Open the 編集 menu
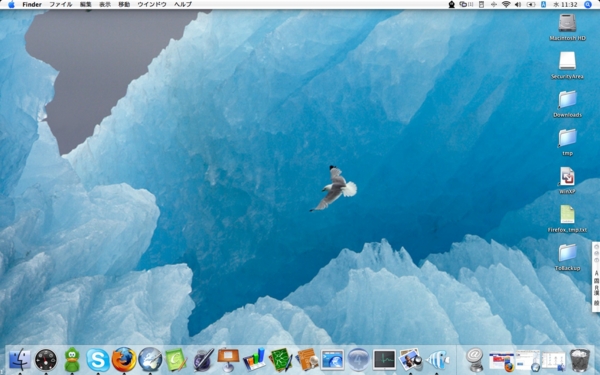The image size is (600, 375). click(86, 5)
